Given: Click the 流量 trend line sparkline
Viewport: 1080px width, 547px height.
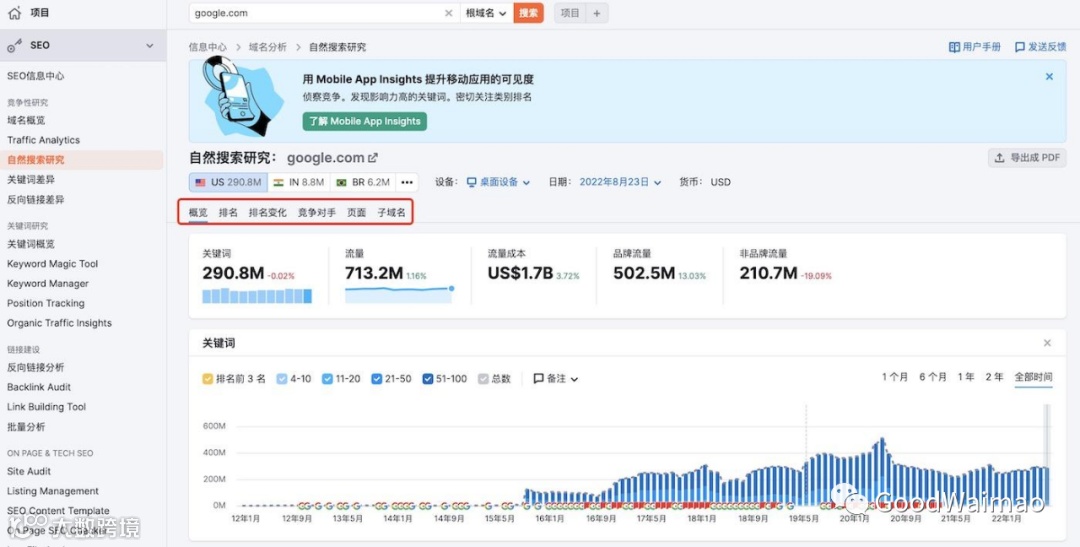Looking at the screenshot, I should 399,294.
